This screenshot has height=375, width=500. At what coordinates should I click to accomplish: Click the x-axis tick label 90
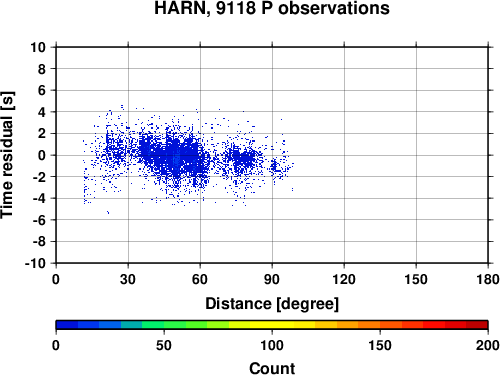pyautogui.click(x=272, y=279)
